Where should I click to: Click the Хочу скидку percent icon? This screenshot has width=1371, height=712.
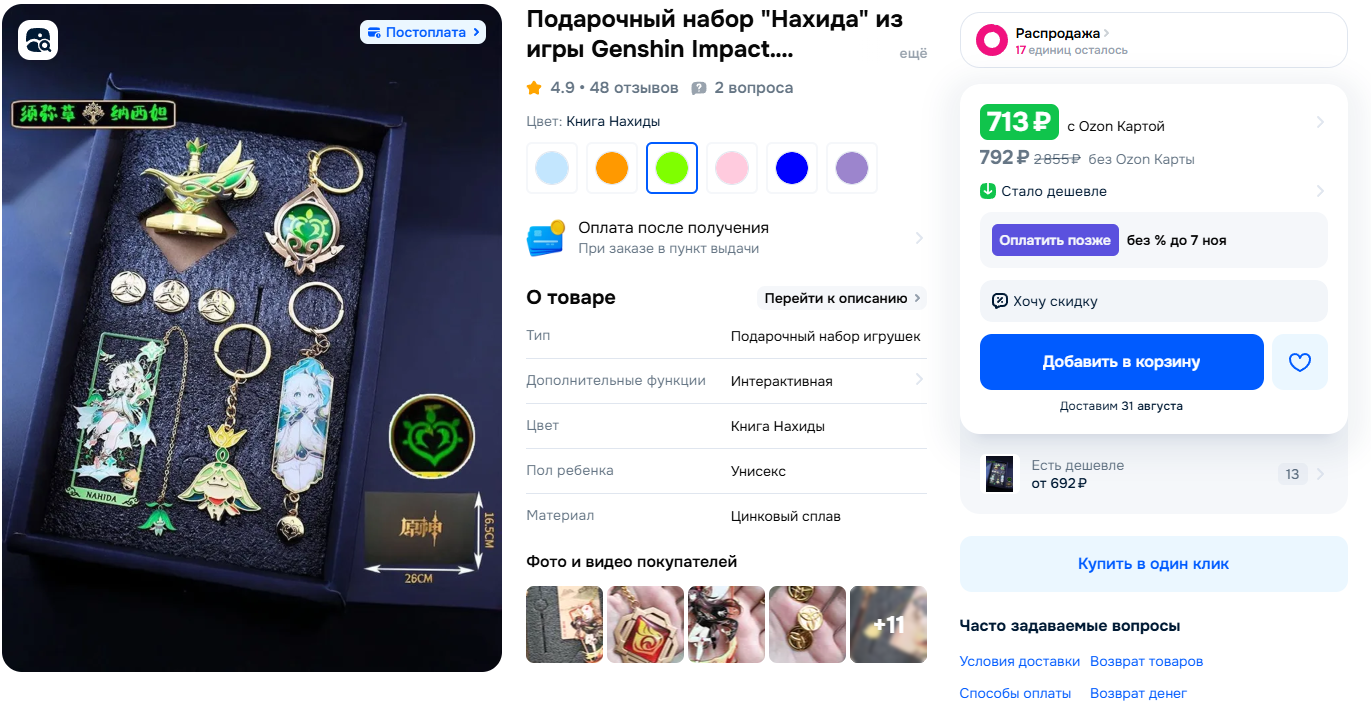pyautogui.click(x=1000, y=301)
